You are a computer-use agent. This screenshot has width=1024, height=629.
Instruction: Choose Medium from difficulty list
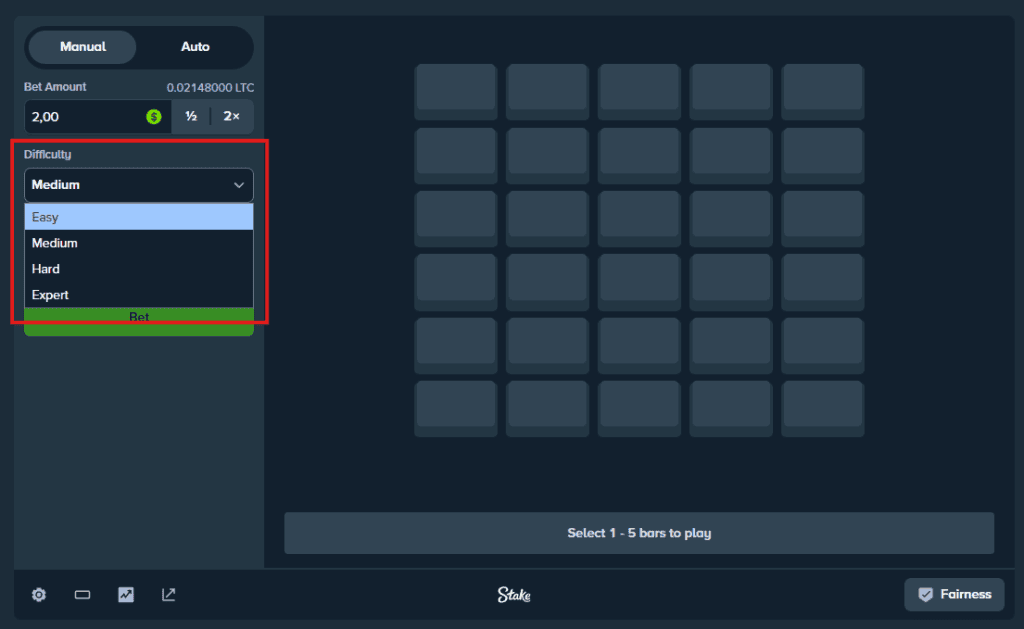click(139, 243)
